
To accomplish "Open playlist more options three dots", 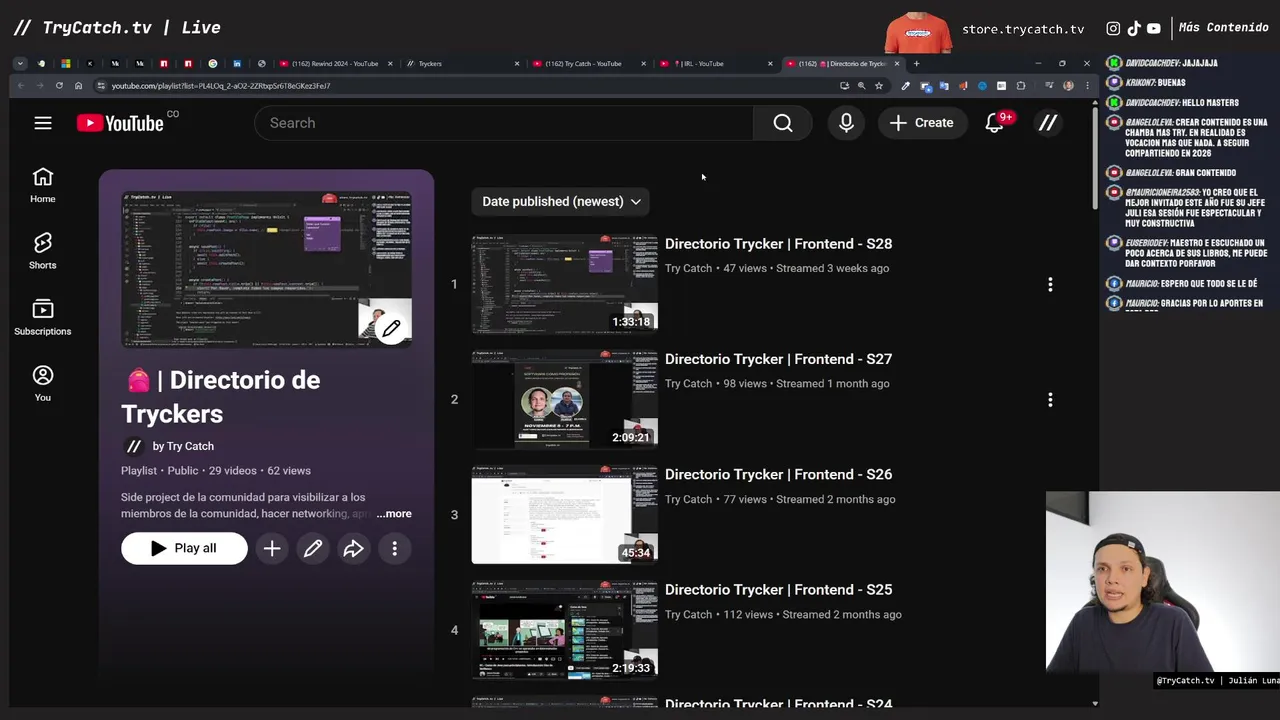I will point(394,548).
